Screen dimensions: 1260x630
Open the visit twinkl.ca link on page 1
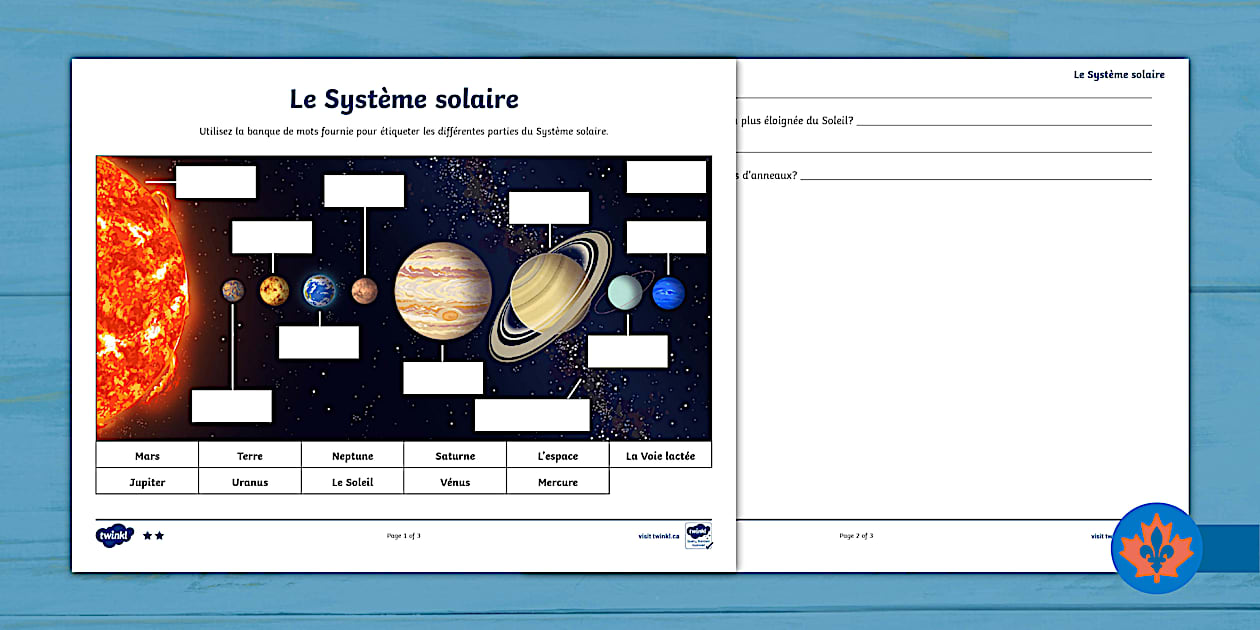[658, 536]
